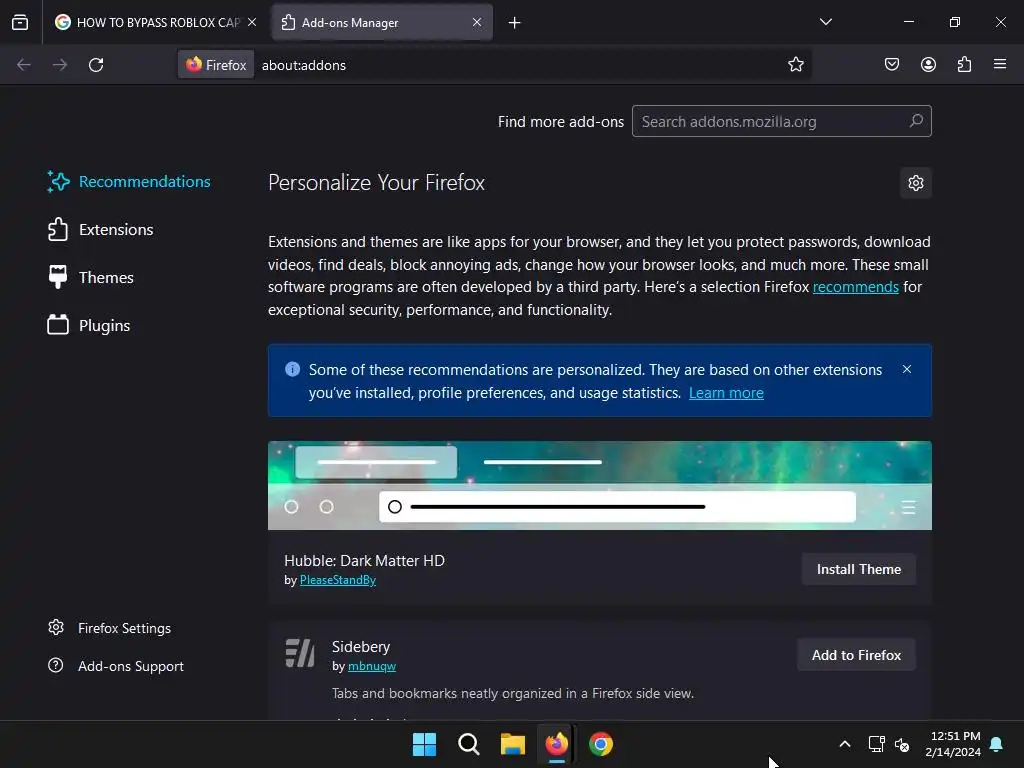Open the clock showing 12:51 PM
1024x768 pixels.
(953, 744)
